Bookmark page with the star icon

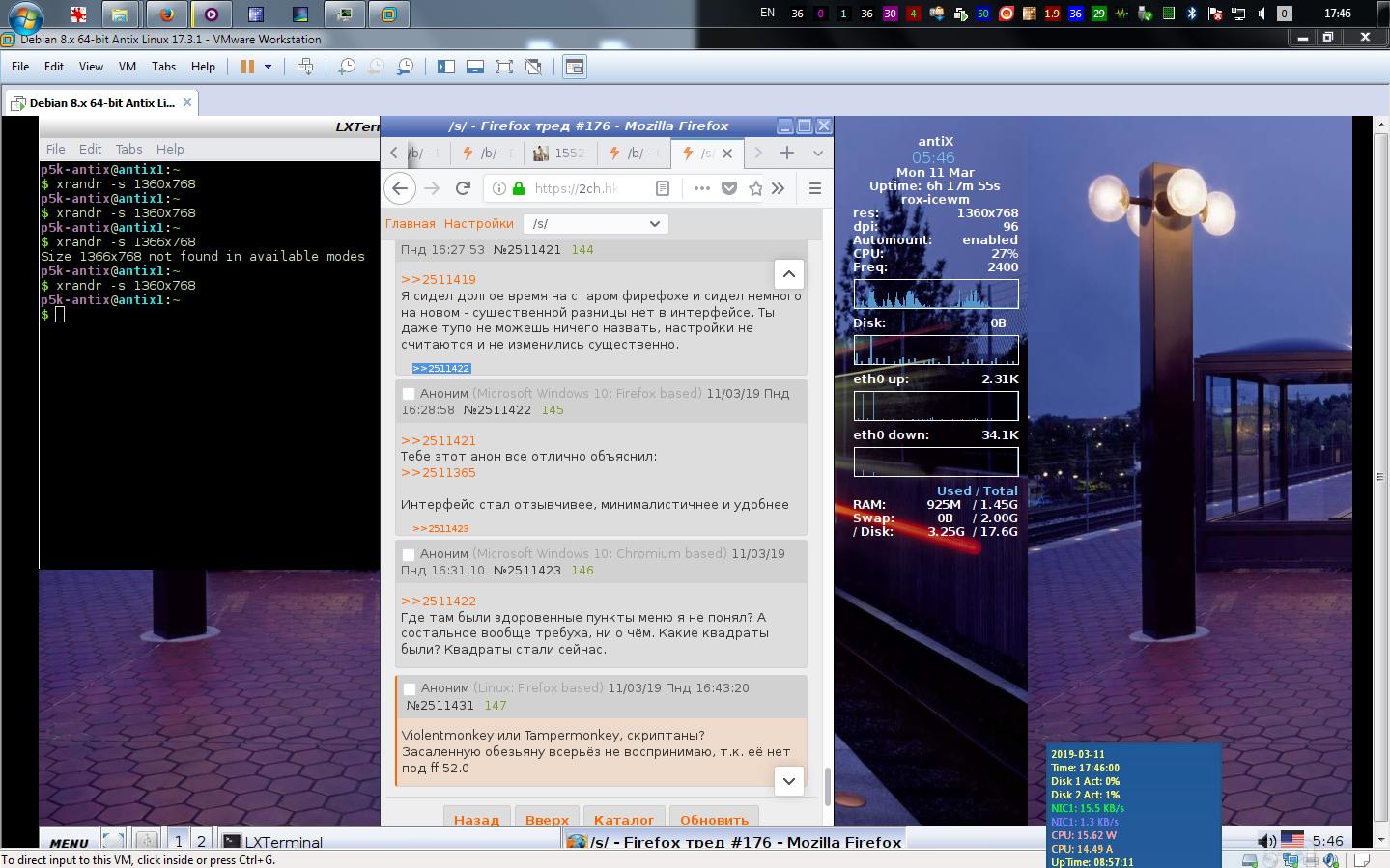click(x=755, y=188)
